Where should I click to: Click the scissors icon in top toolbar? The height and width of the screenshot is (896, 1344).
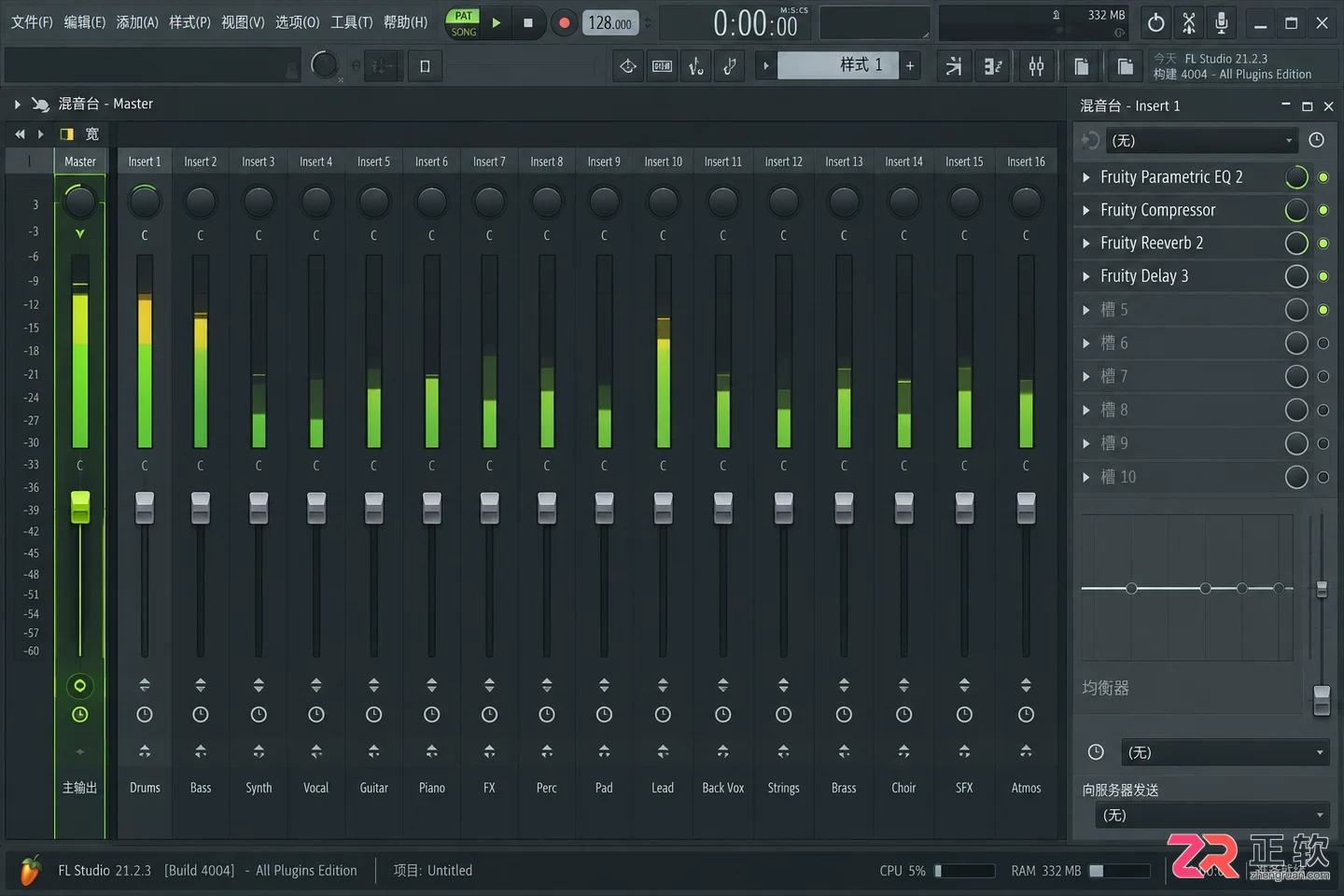(1189, 22)
